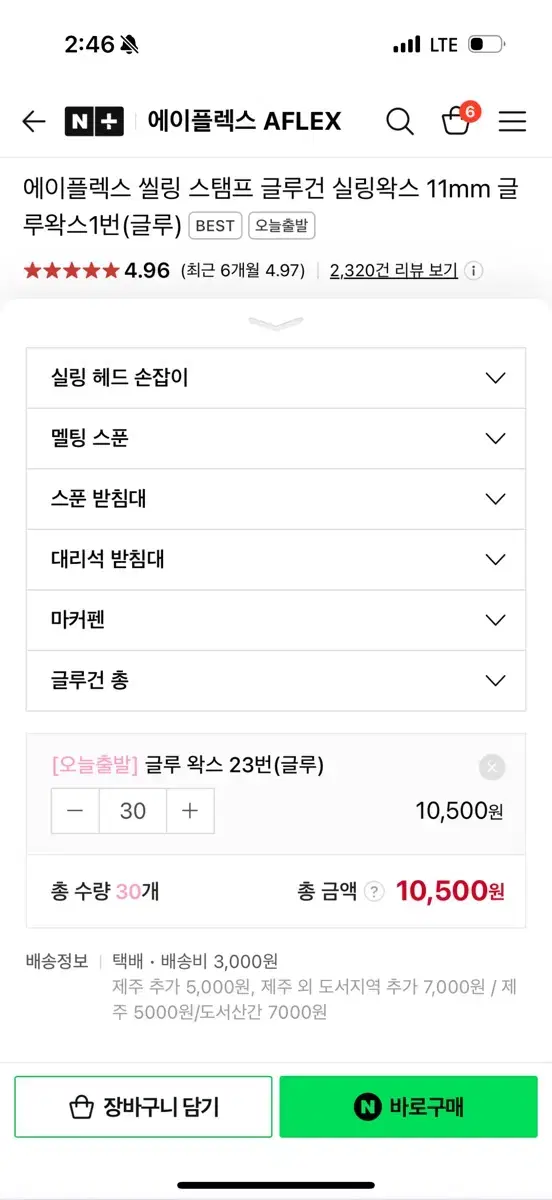
Task: Collapse the option sheet with the handle
Action: pos(276,323)
